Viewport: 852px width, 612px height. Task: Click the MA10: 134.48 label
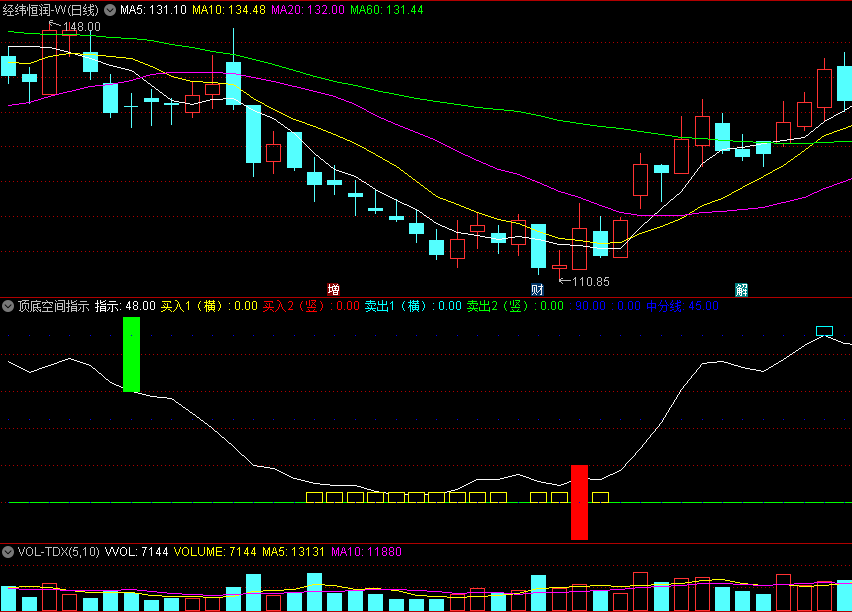[x=229, y=10]
